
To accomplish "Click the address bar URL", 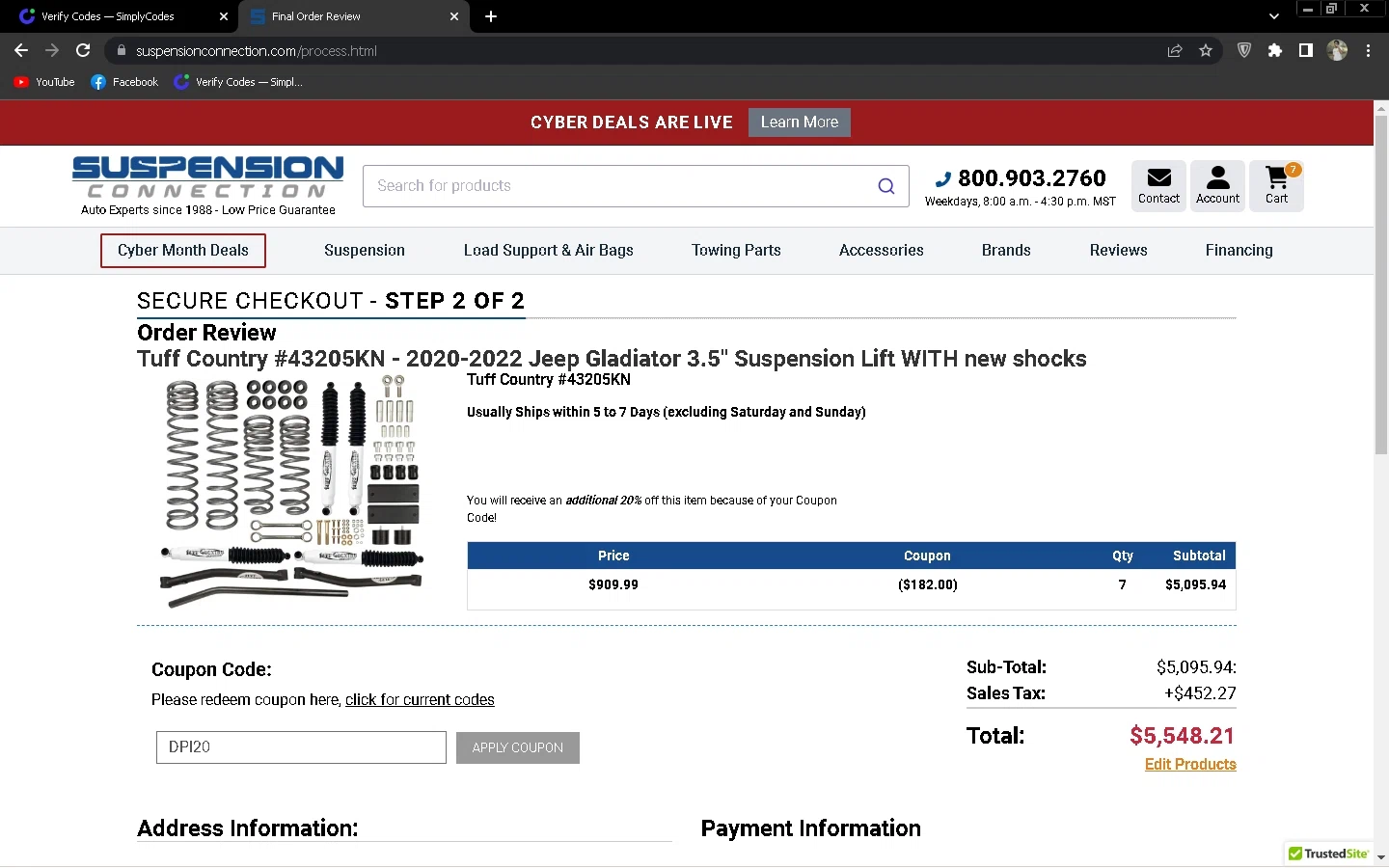I will click(257, 51).
